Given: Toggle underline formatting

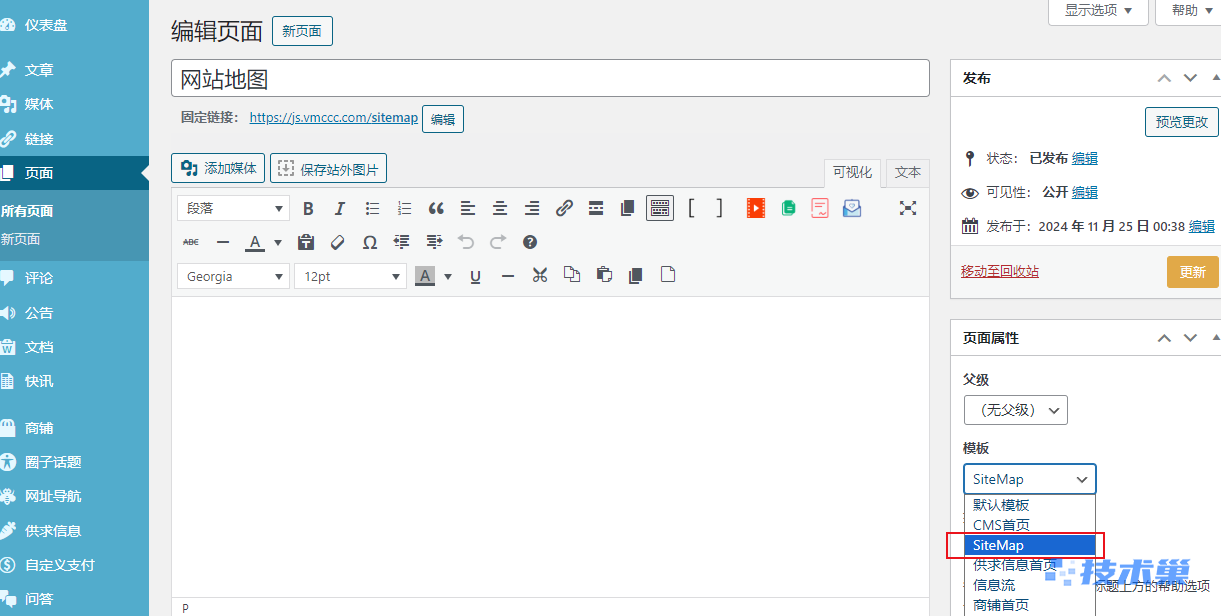Looking at the screenshot, I should click(475, 276).
